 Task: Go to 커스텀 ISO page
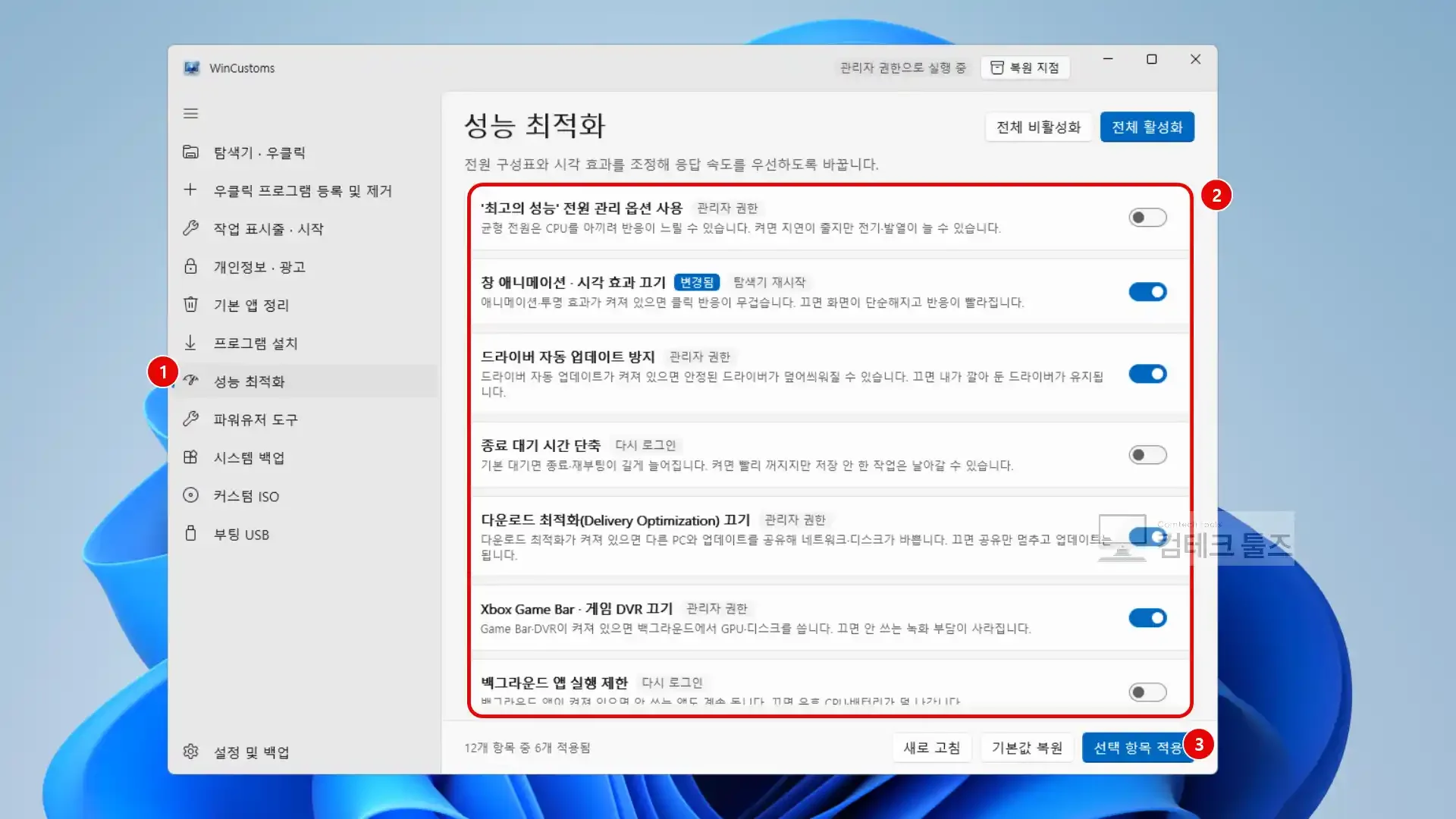pos(306,496)
